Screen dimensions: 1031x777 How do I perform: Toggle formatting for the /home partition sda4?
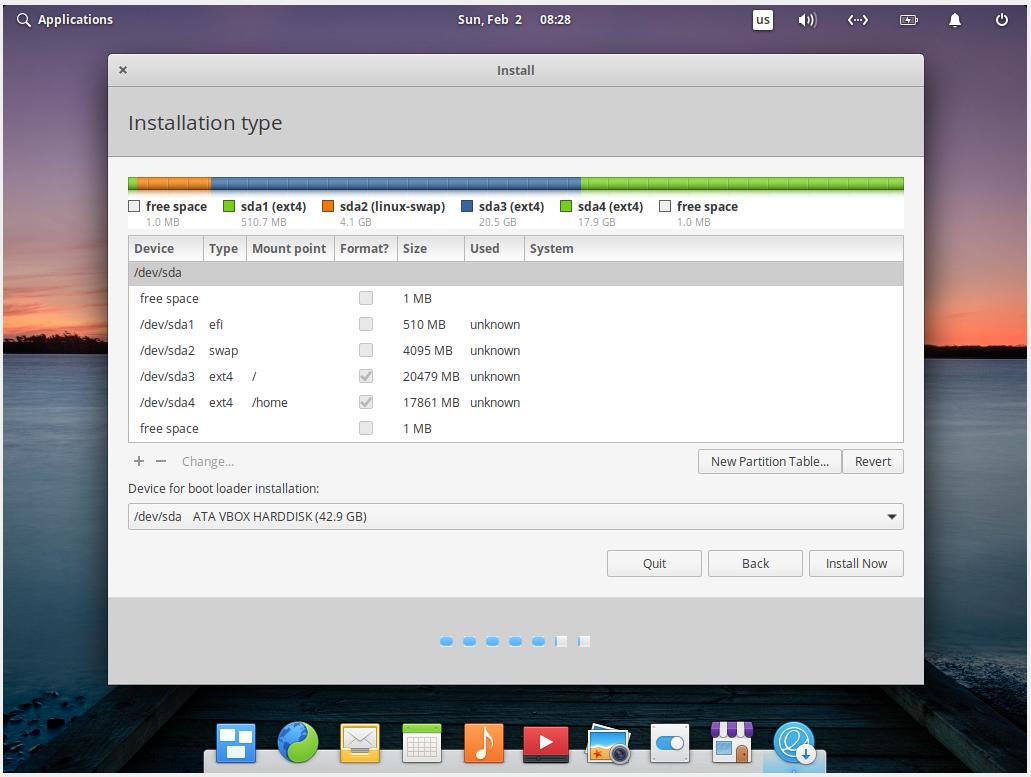tap(365, 402)
